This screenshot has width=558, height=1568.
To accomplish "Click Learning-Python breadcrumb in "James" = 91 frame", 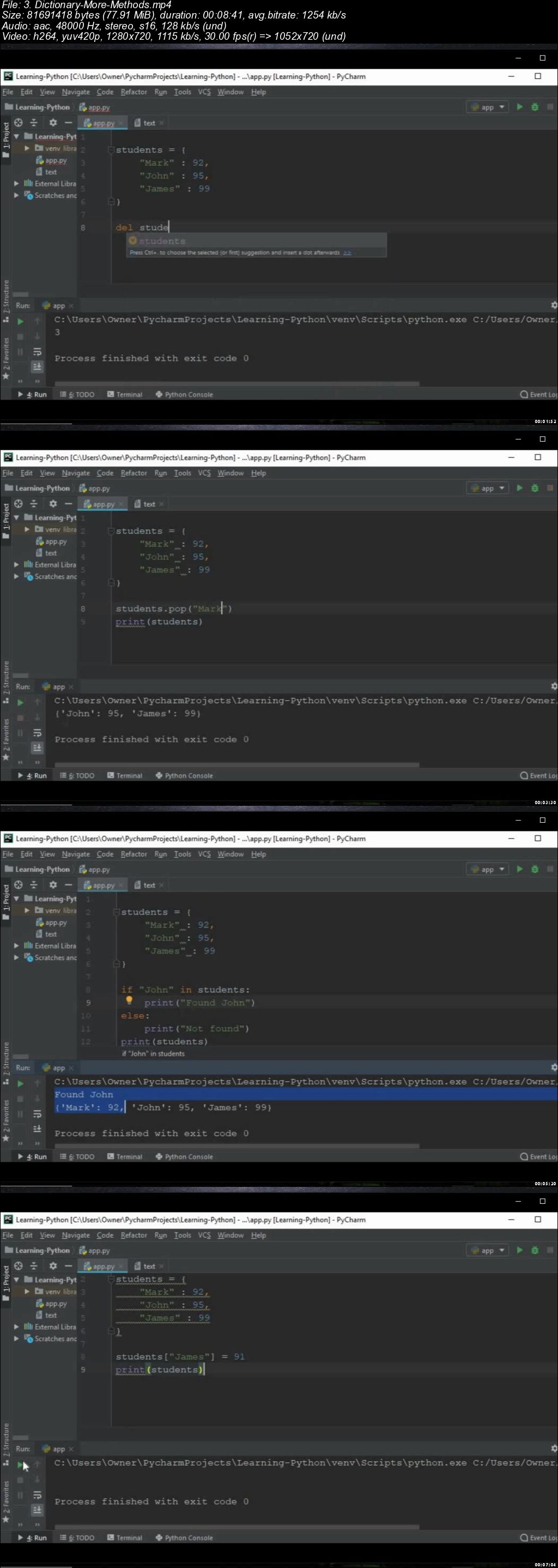I will (38, 1250).
